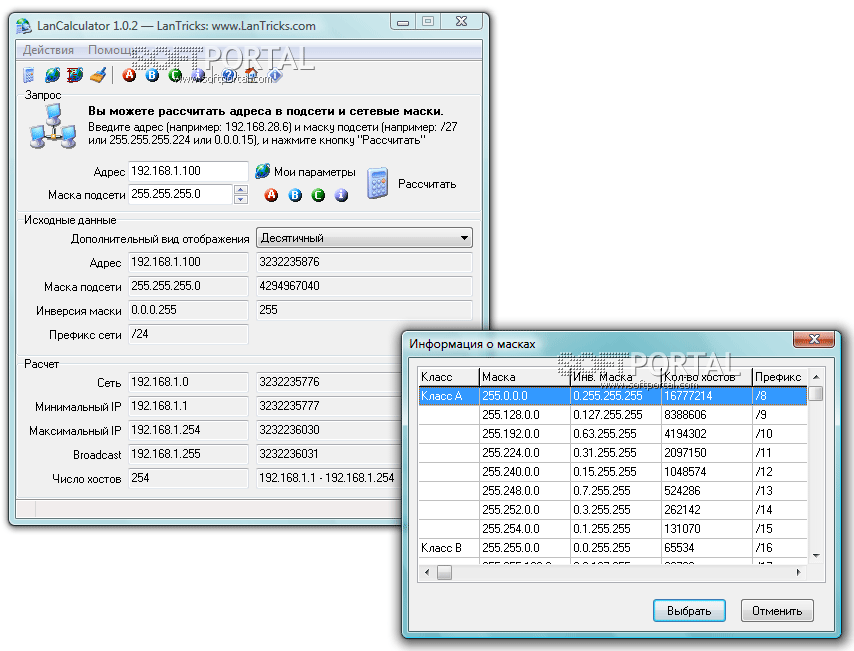Screen dimensions: 854x651
Task: Click the large calculator icon beside Рассчитать
Action: 377,183
